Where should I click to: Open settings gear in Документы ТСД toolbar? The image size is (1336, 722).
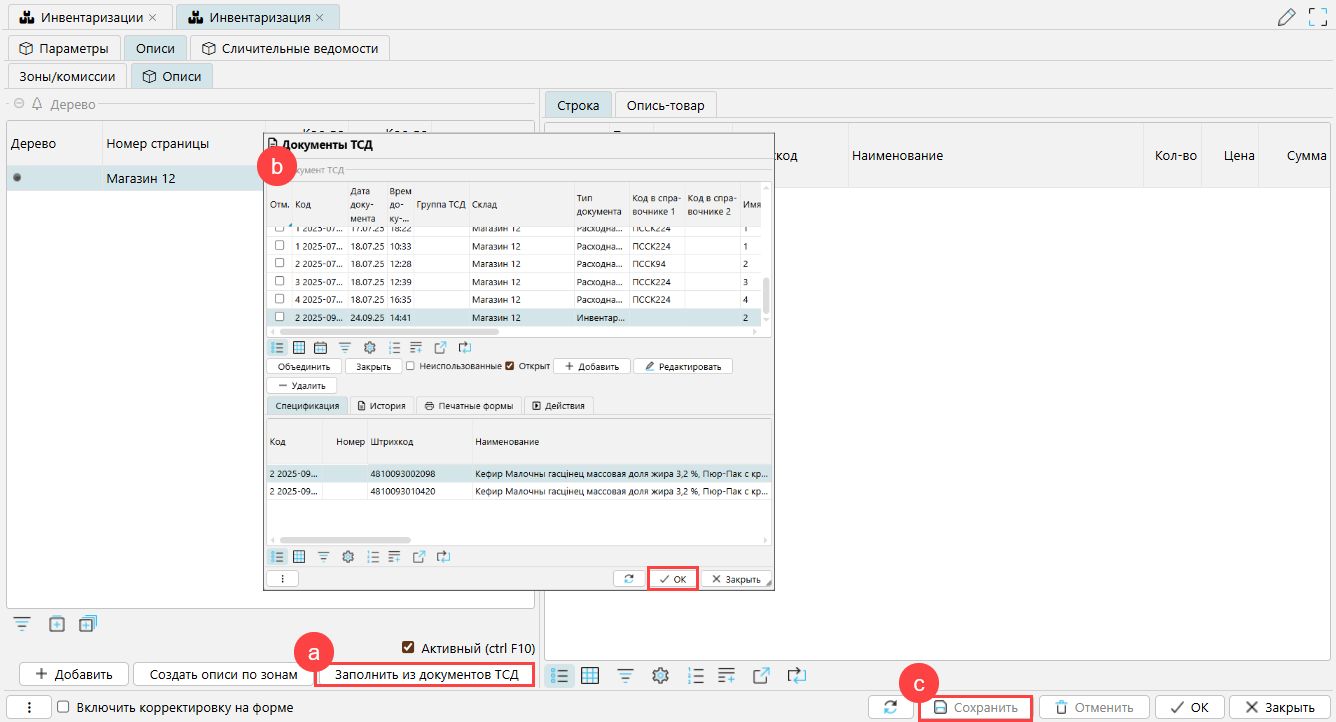point(369,348)
